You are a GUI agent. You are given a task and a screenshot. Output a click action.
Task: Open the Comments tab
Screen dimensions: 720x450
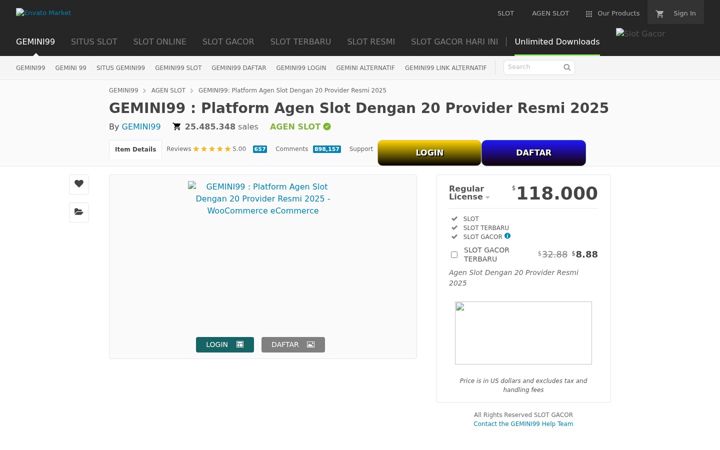(x=292, y=149)
